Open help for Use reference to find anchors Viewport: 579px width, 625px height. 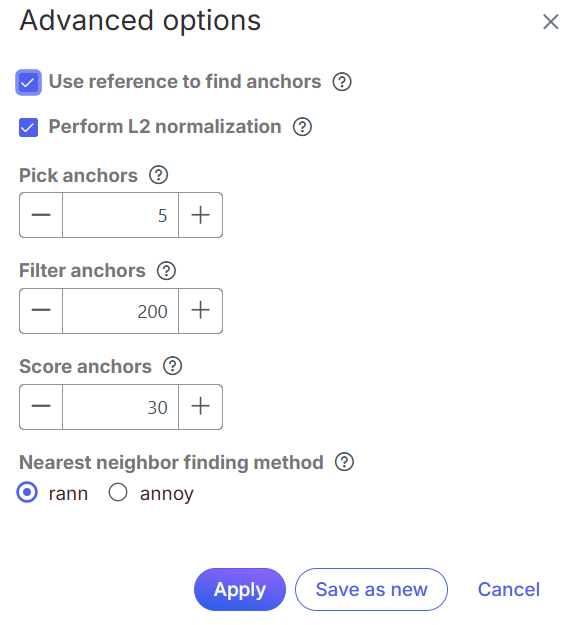pos(342,82)
